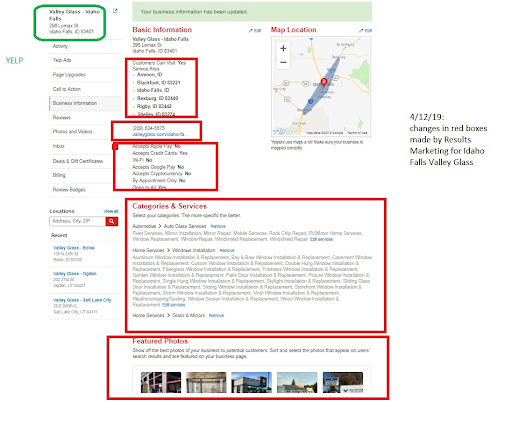Select third featured photo of storefront
This screenshot has width=512, height=422.
[x=251, y=382]
